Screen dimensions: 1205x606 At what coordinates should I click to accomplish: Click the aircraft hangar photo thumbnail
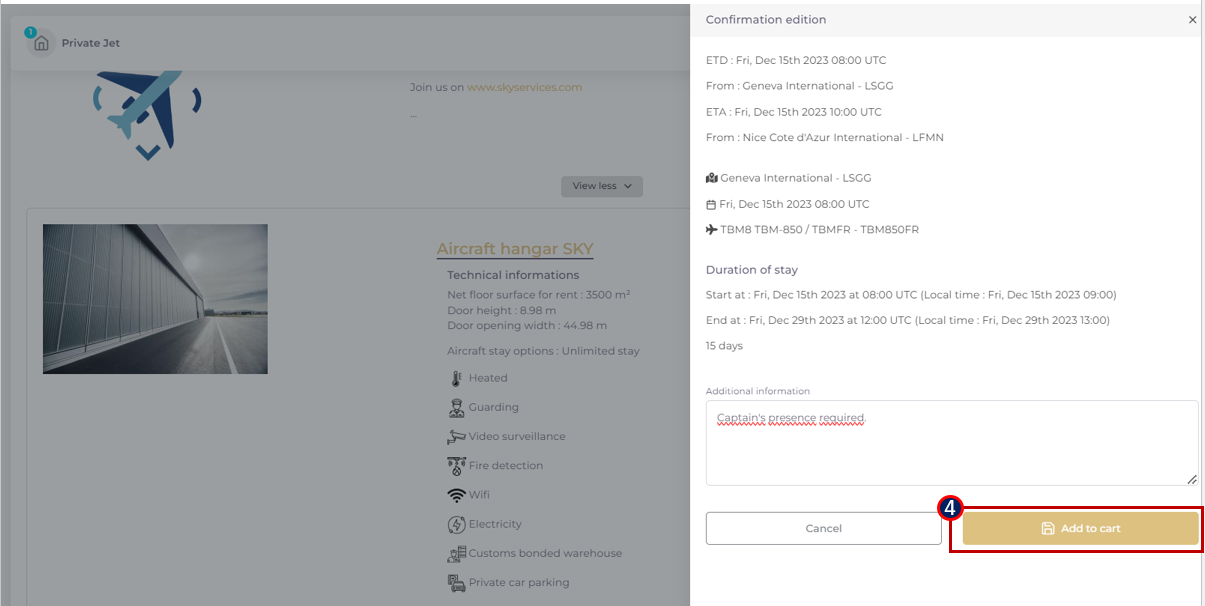[155, 299]
